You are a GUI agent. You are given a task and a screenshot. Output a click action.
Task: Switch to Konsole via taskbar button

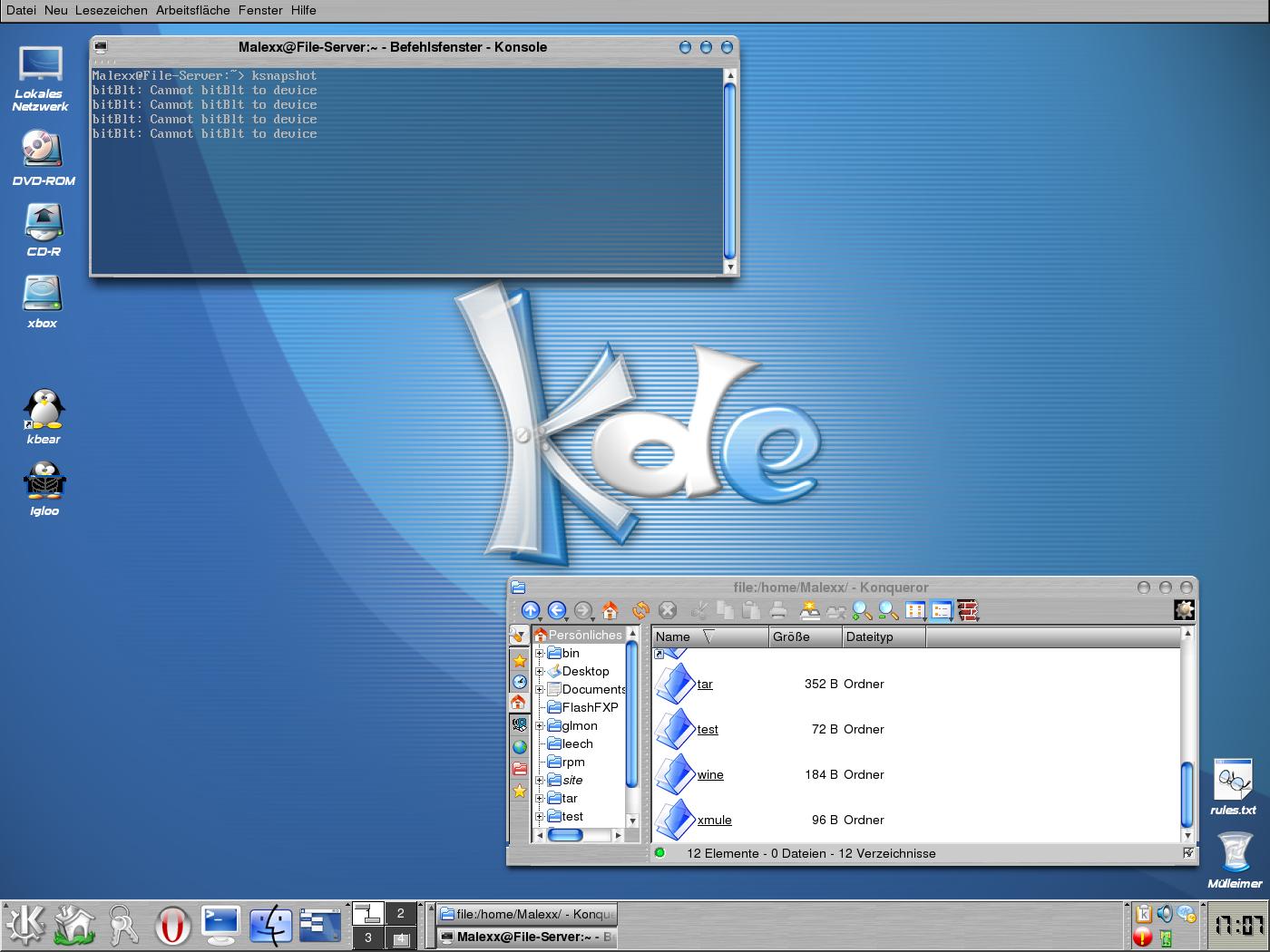(527, 937)
